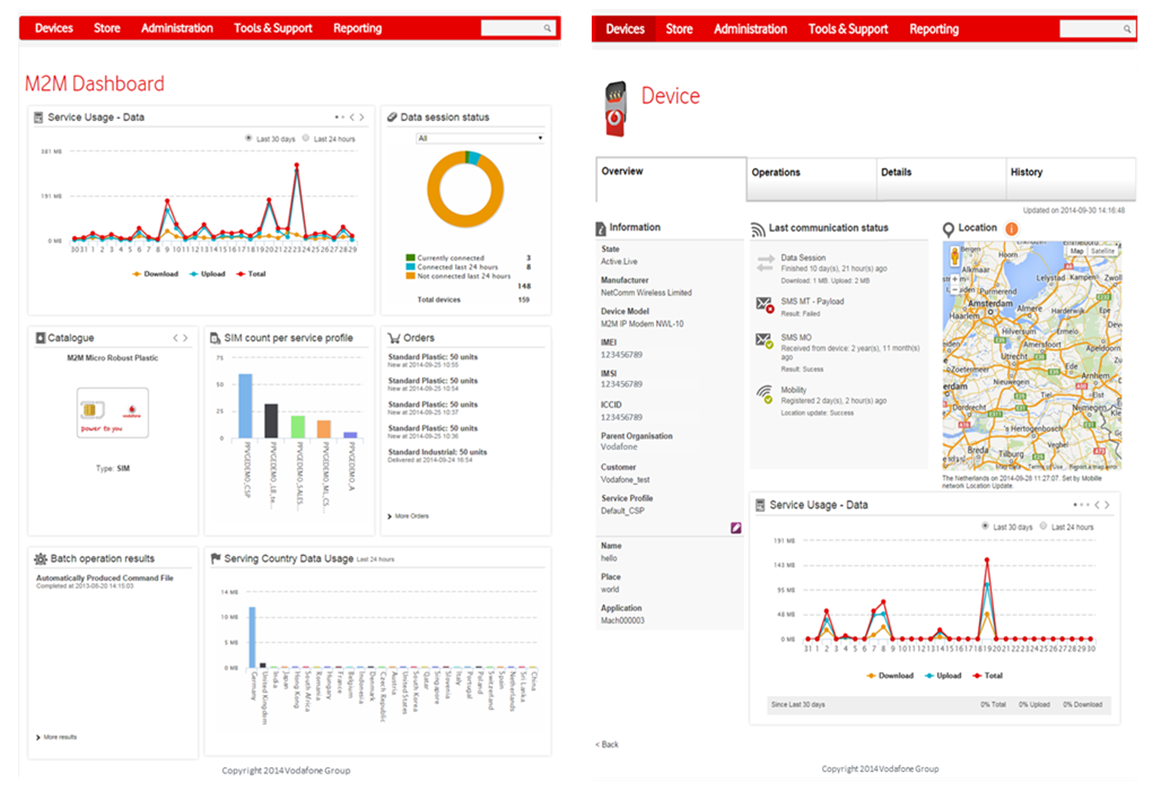
Task: Click the Orders shopping cart icon
Action: 394,338
